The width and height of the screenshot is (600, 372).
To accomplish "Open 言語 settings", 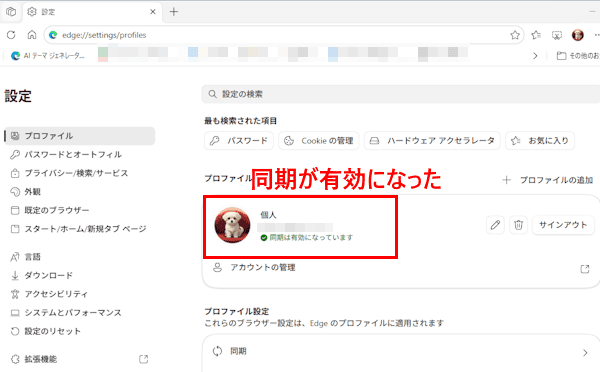I will pyautogui.click(x=80, y=257).
